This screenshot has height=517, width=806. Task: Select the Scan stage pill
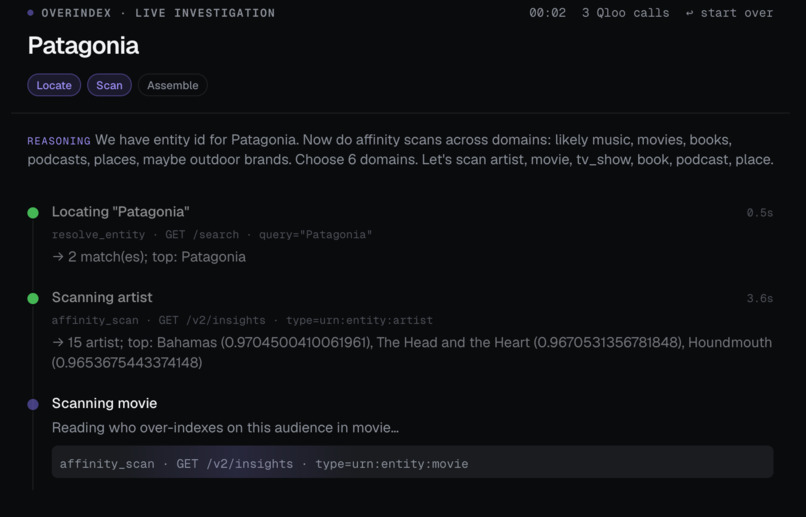(109, 85)
